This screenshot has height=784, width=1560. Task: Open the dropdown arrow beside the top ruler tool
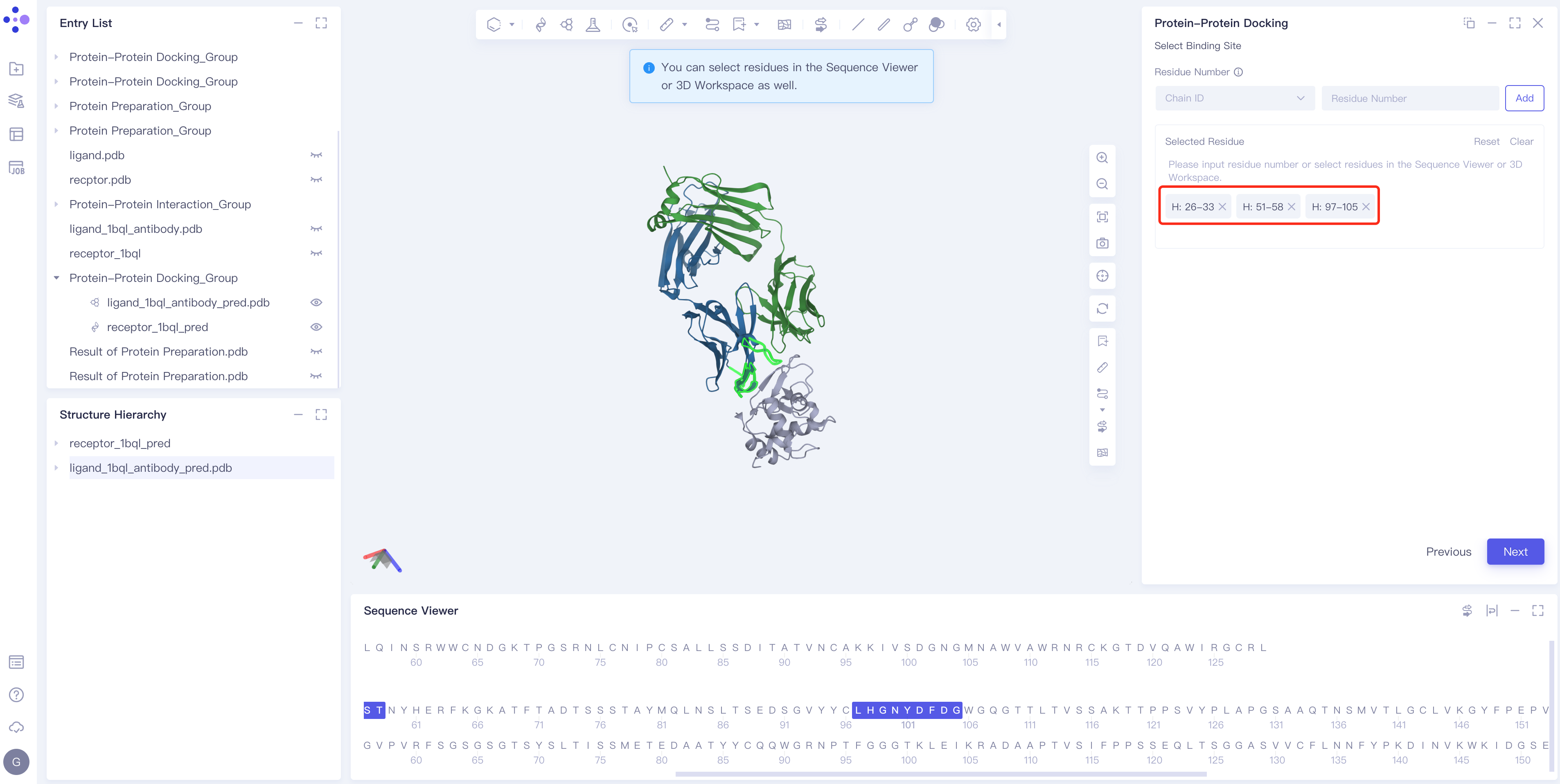(x=685, y=24)
